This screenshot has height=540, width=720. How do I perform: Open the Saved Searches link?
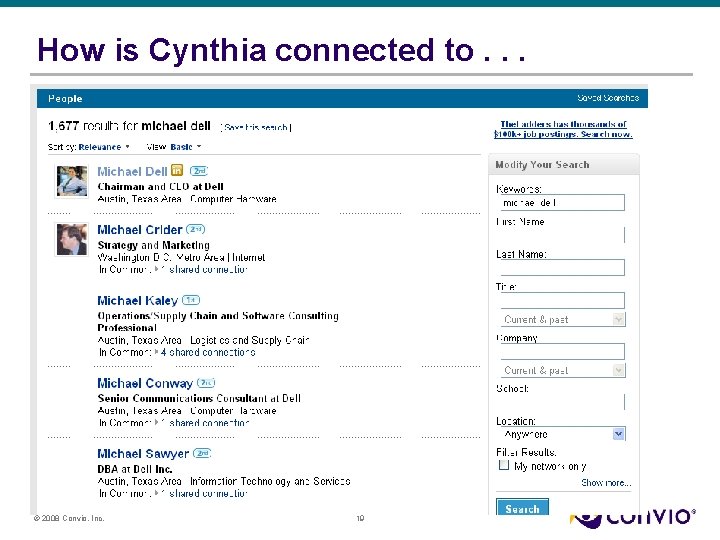click(x=608, y=98)
